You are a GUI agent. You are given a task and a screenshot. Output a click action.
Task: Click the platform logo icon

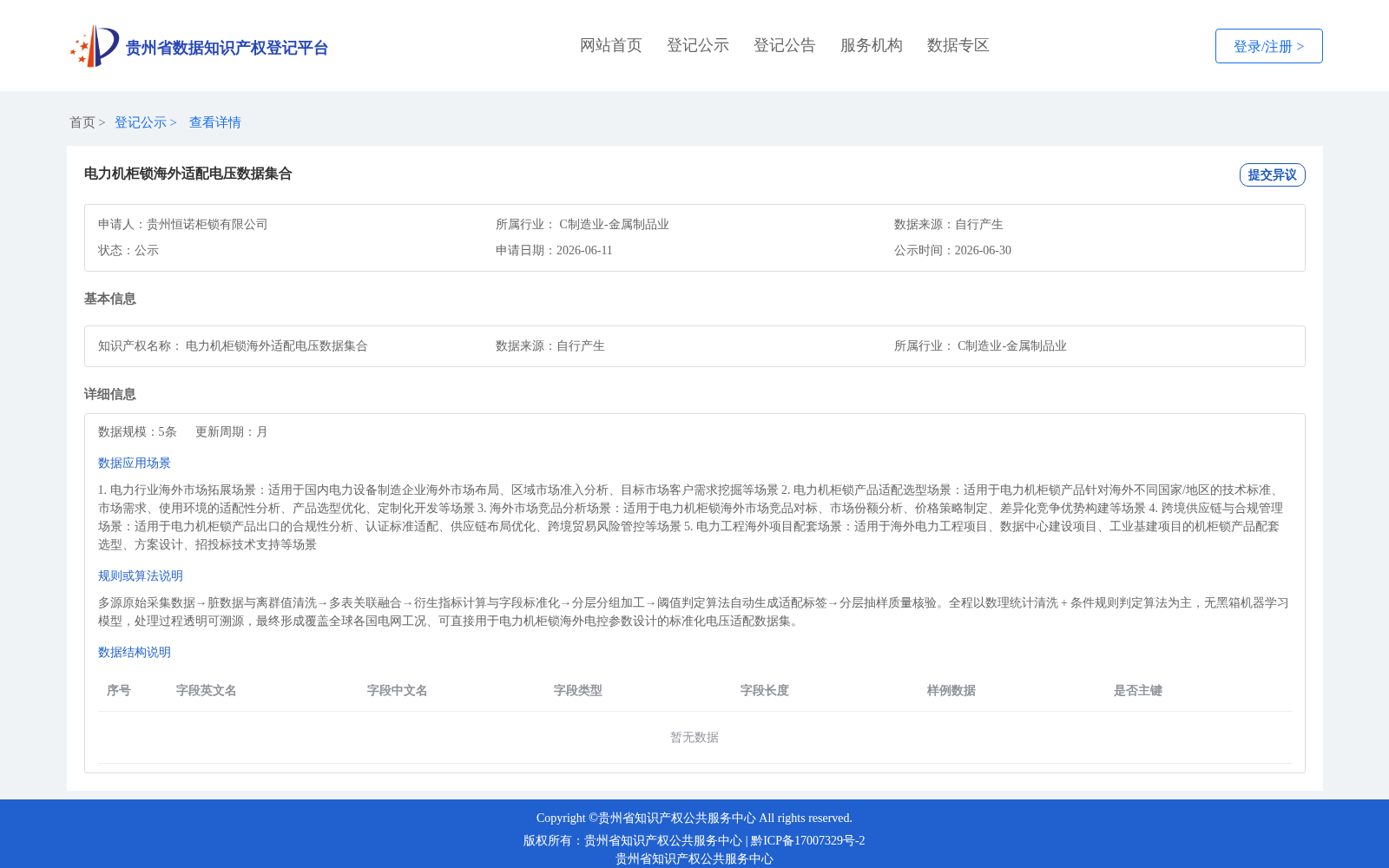pyautogui.click(x=94, y=46)
